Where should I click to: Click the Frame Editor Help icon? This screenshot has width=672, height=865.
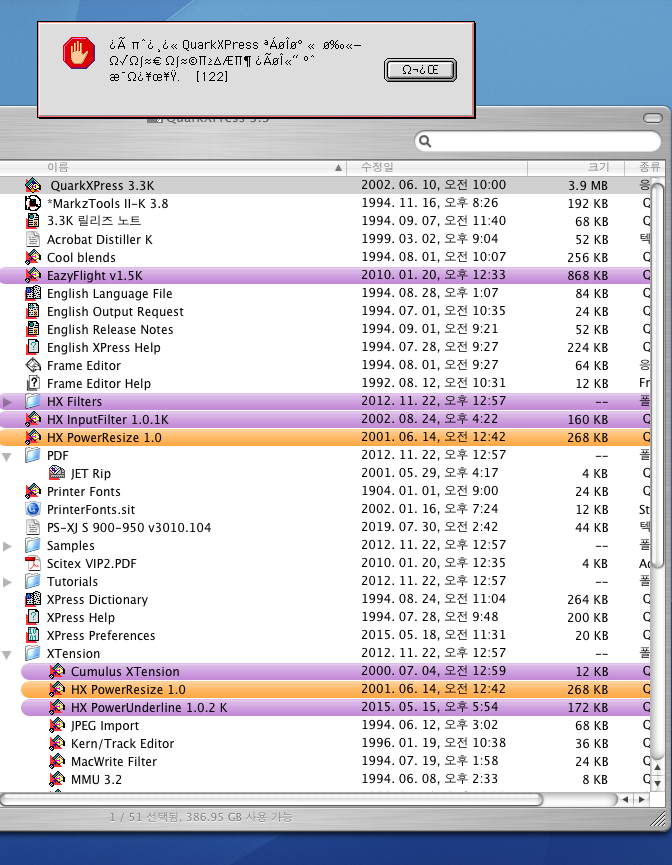click(x=33, y=384)
